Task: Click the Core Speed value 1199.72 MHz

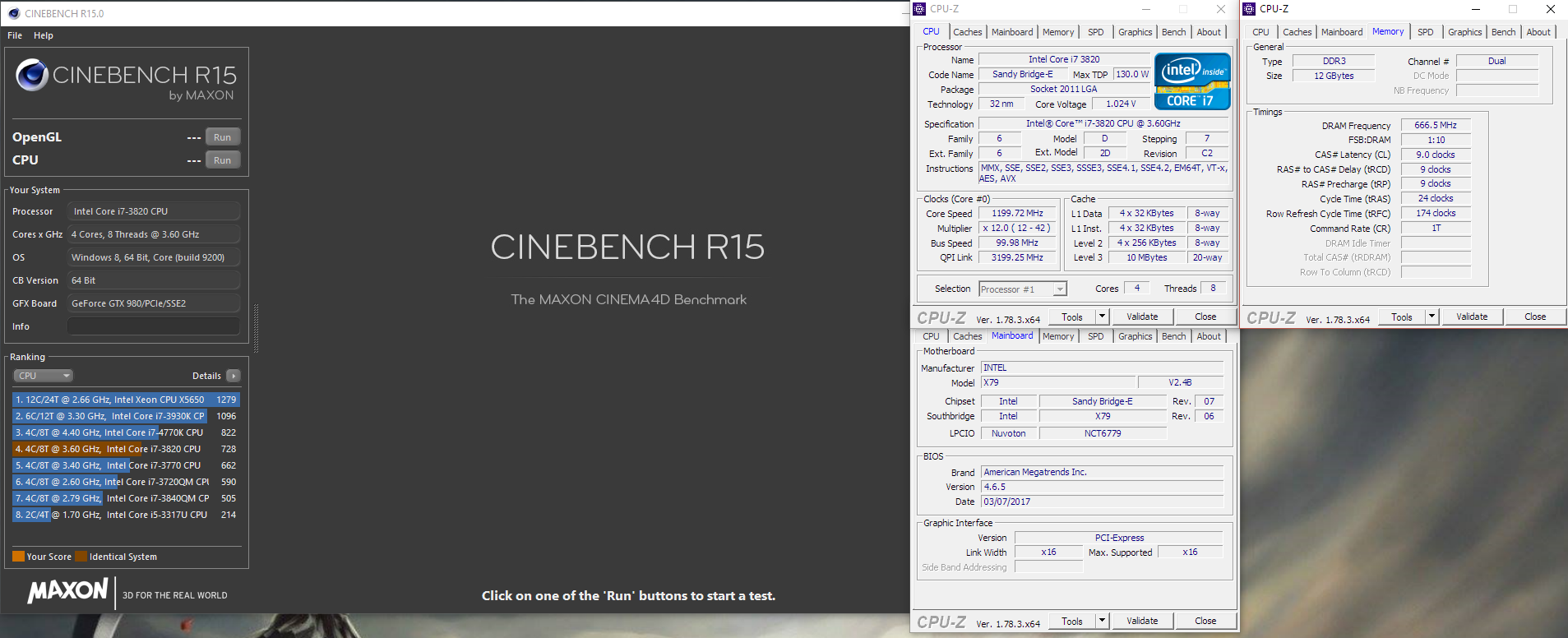Action: tap(1017, 213)
